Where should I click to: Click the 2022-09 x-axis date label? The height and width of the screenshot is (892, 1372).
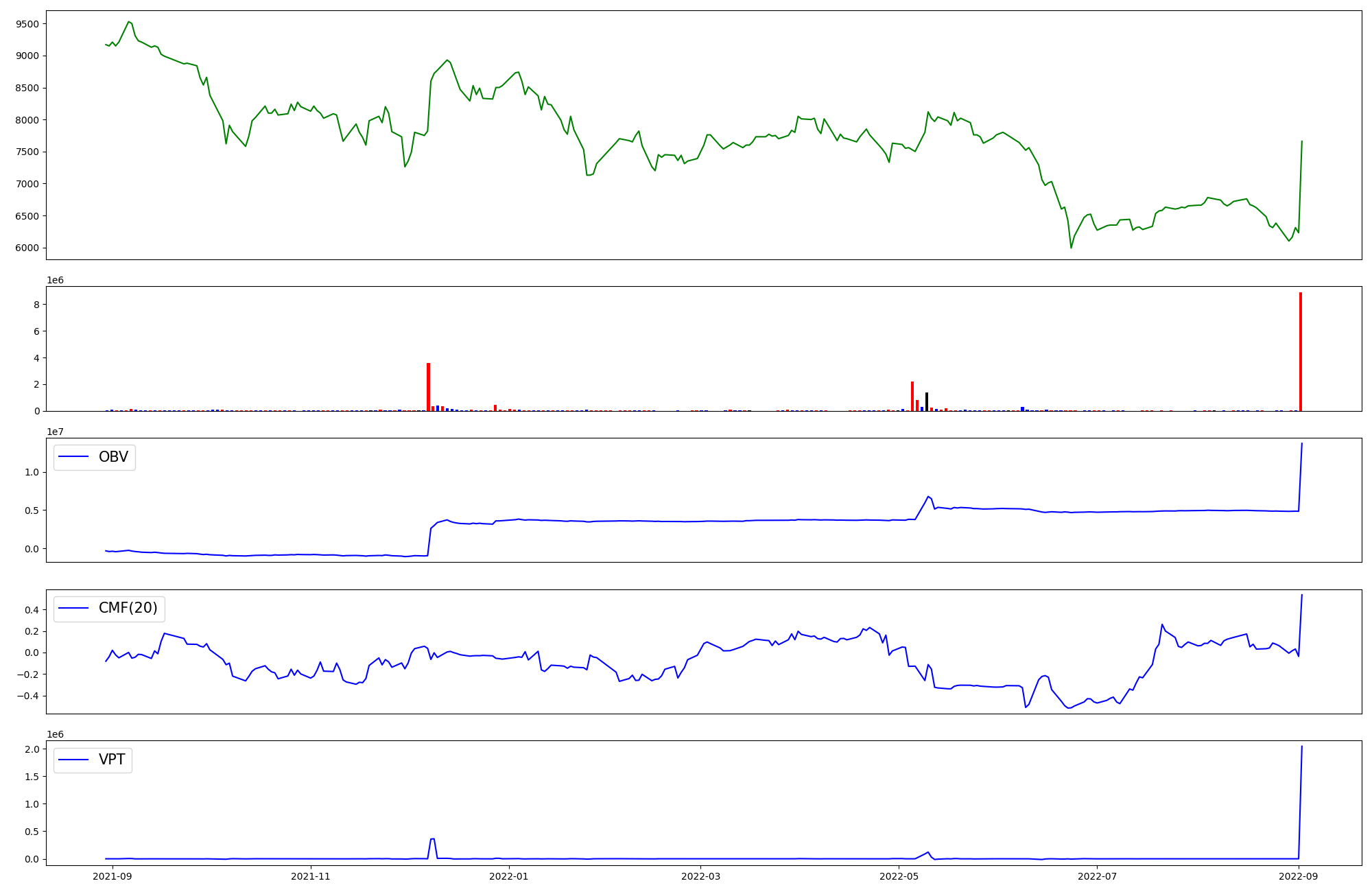click(1299, 876)
